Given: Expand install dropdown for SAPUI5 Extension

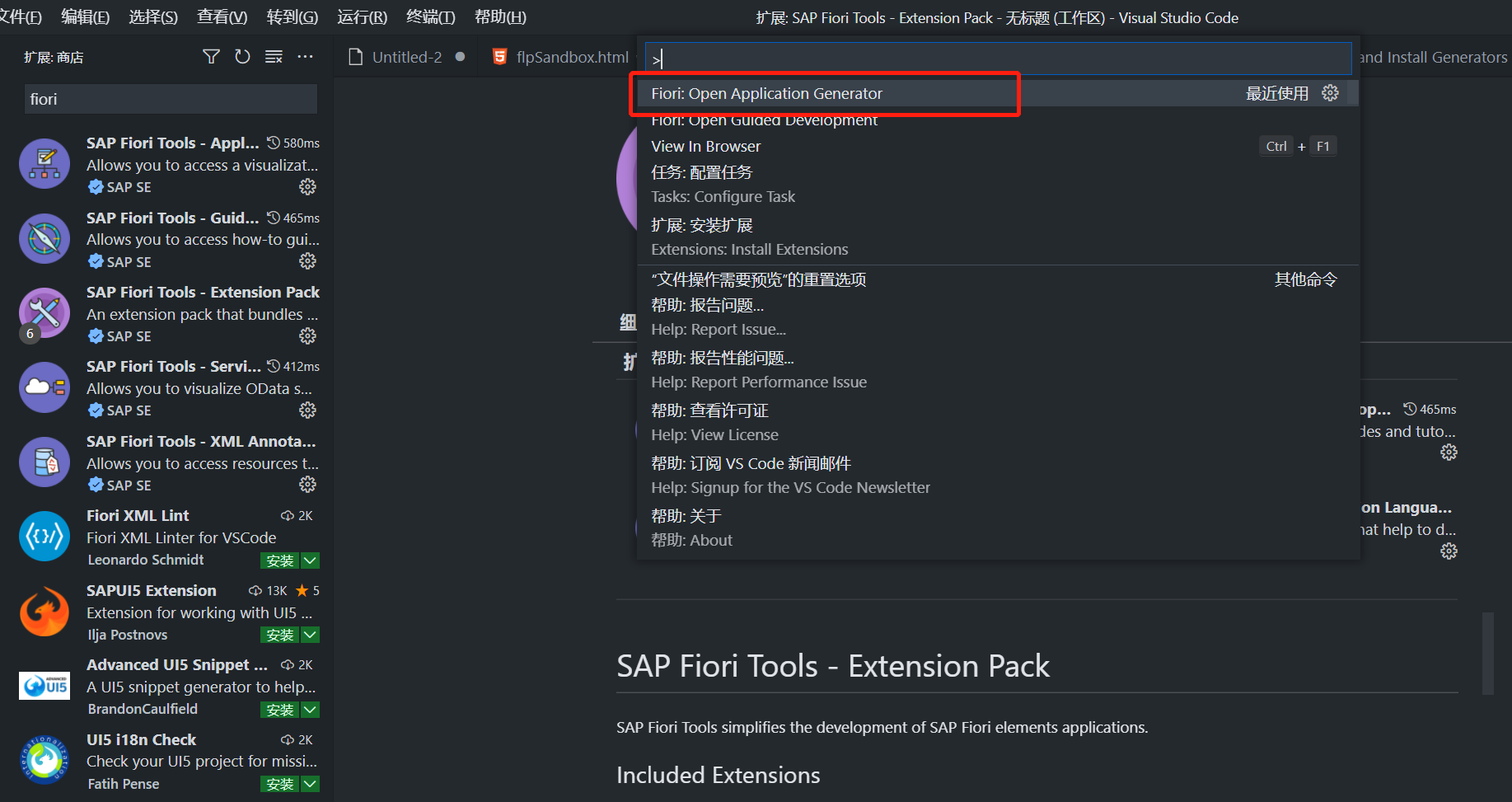Looking at the screenshot, I should [x=310, y=635].
